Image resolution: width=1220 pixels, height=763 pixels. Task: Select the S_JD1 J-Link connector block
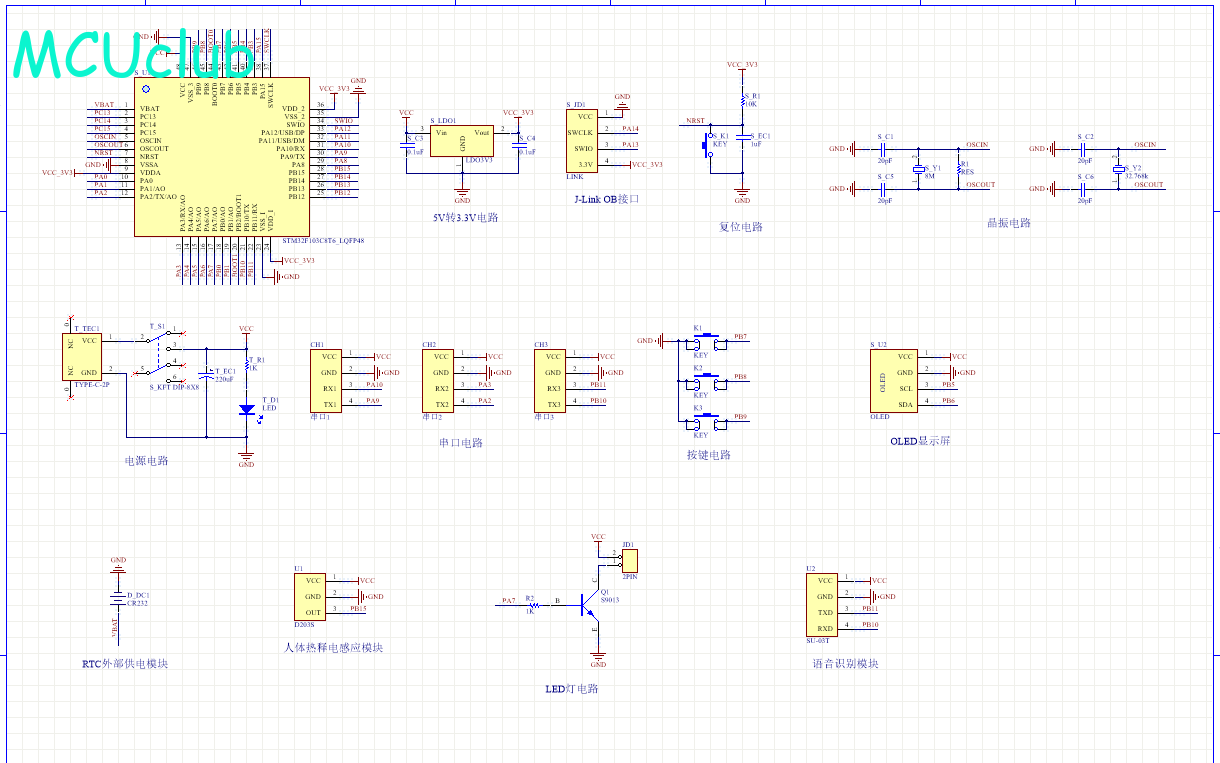pyautogui.click(x=583, y=140)
